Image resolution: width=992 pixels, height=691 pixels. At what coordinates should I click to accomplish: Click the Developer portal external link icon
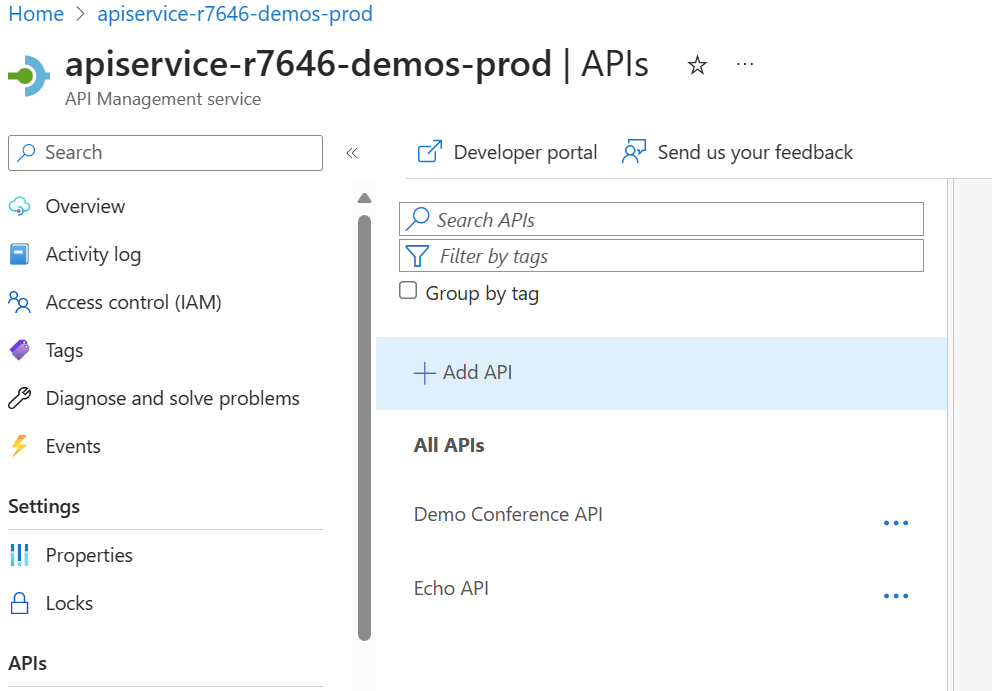coord(430,152)
